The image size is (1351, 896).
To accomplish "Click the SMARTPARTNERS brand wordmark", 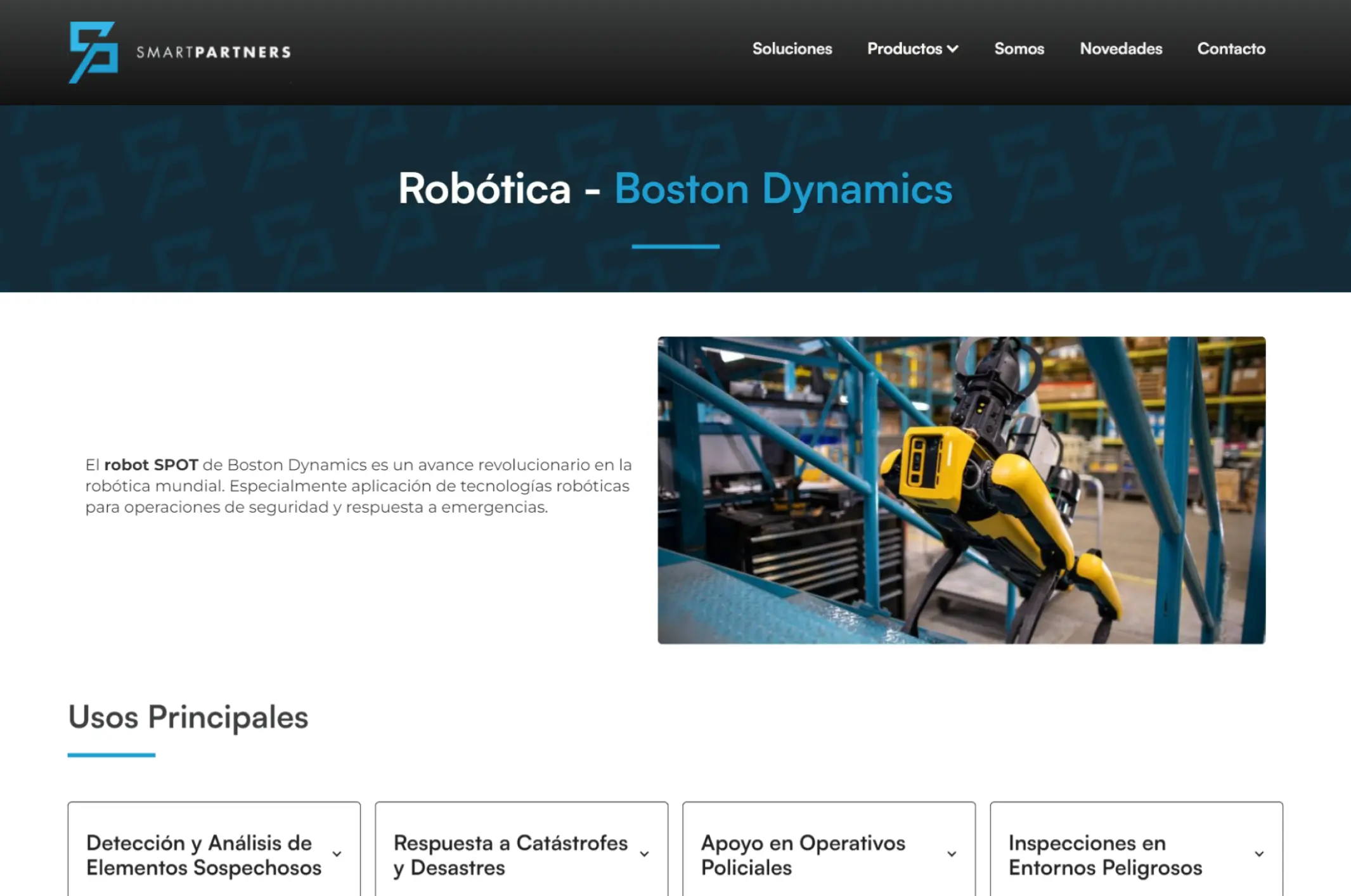I will click(x=214, y=52).
